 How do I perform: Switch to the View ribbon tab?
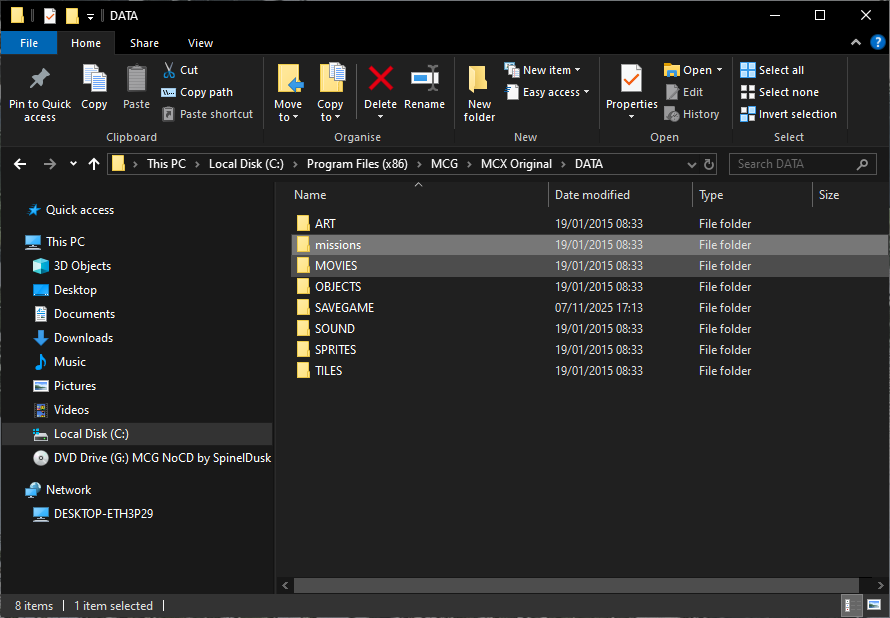200,43
